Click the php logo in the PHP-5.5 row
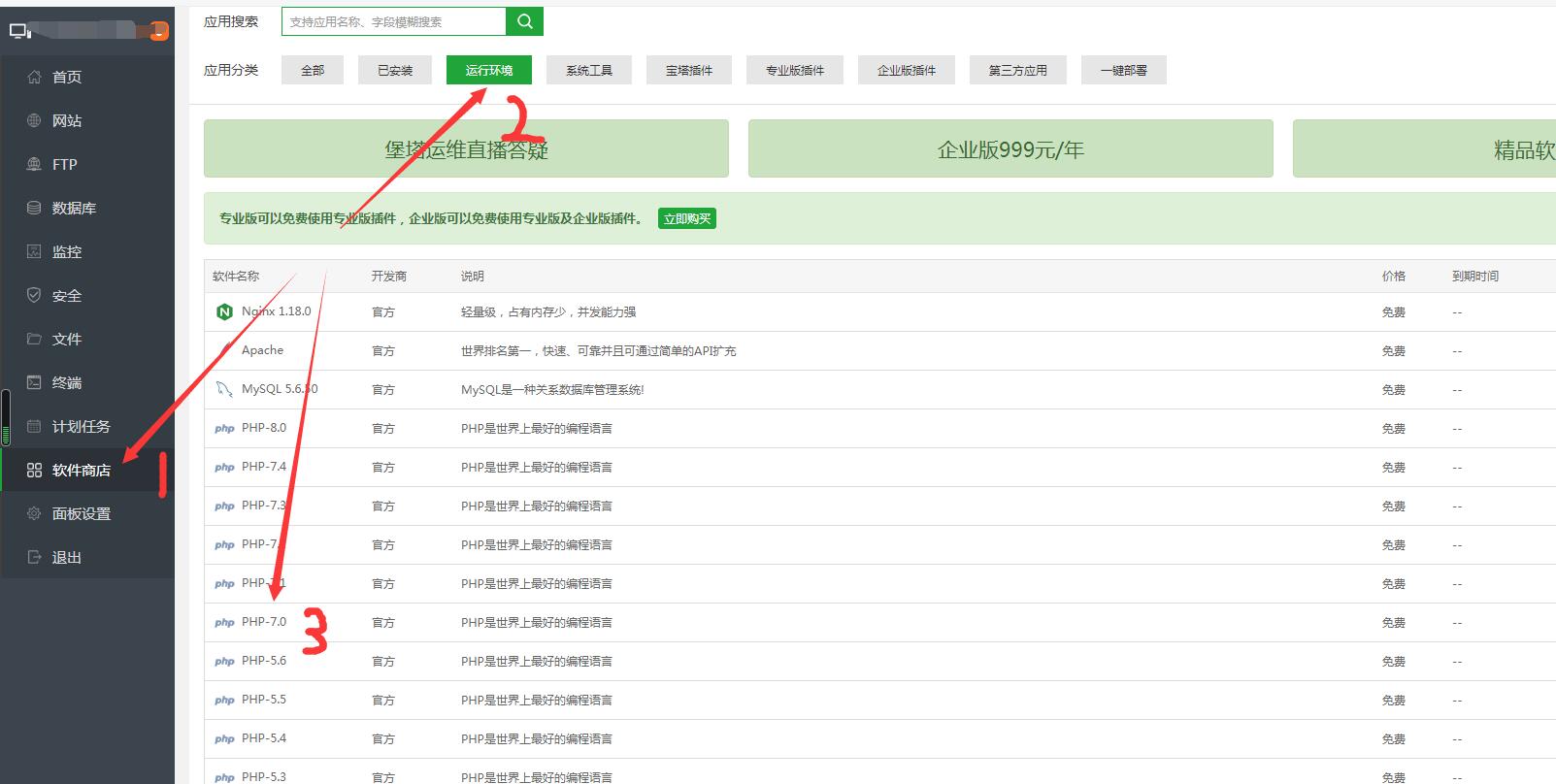The width and height of the screenshot is (1556, 784). [x=224, y=700]
